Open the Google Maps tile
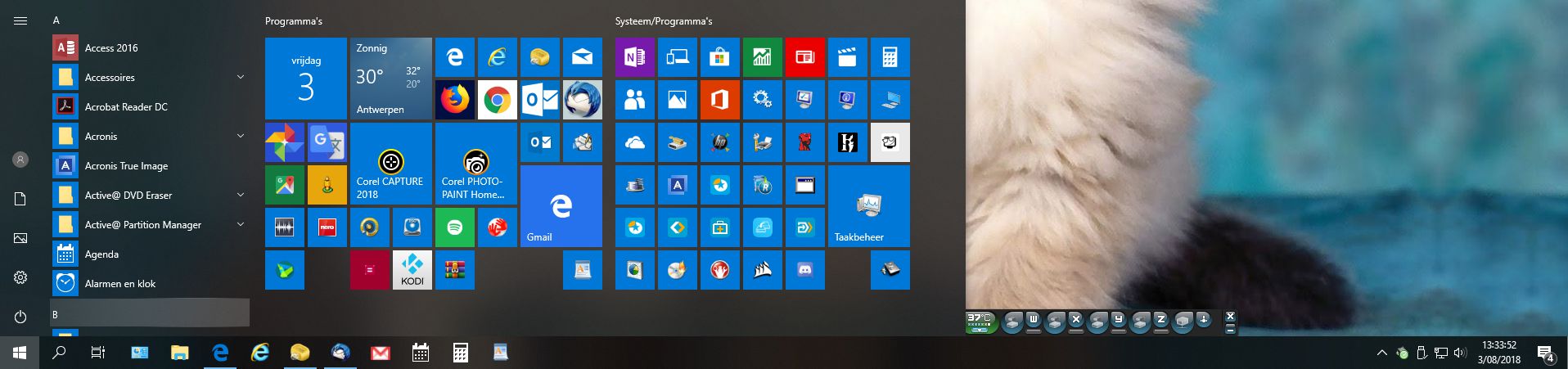Viewport: 1568px width, 369px height. tap(285, 185)
